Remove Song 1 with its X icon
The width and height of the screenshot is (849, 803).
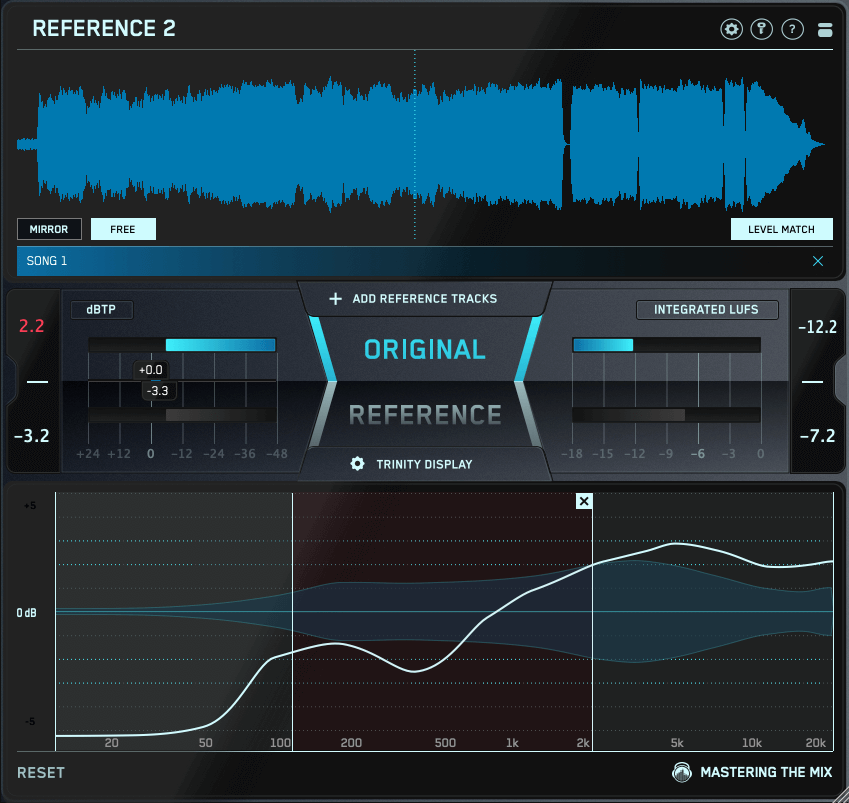818,261
